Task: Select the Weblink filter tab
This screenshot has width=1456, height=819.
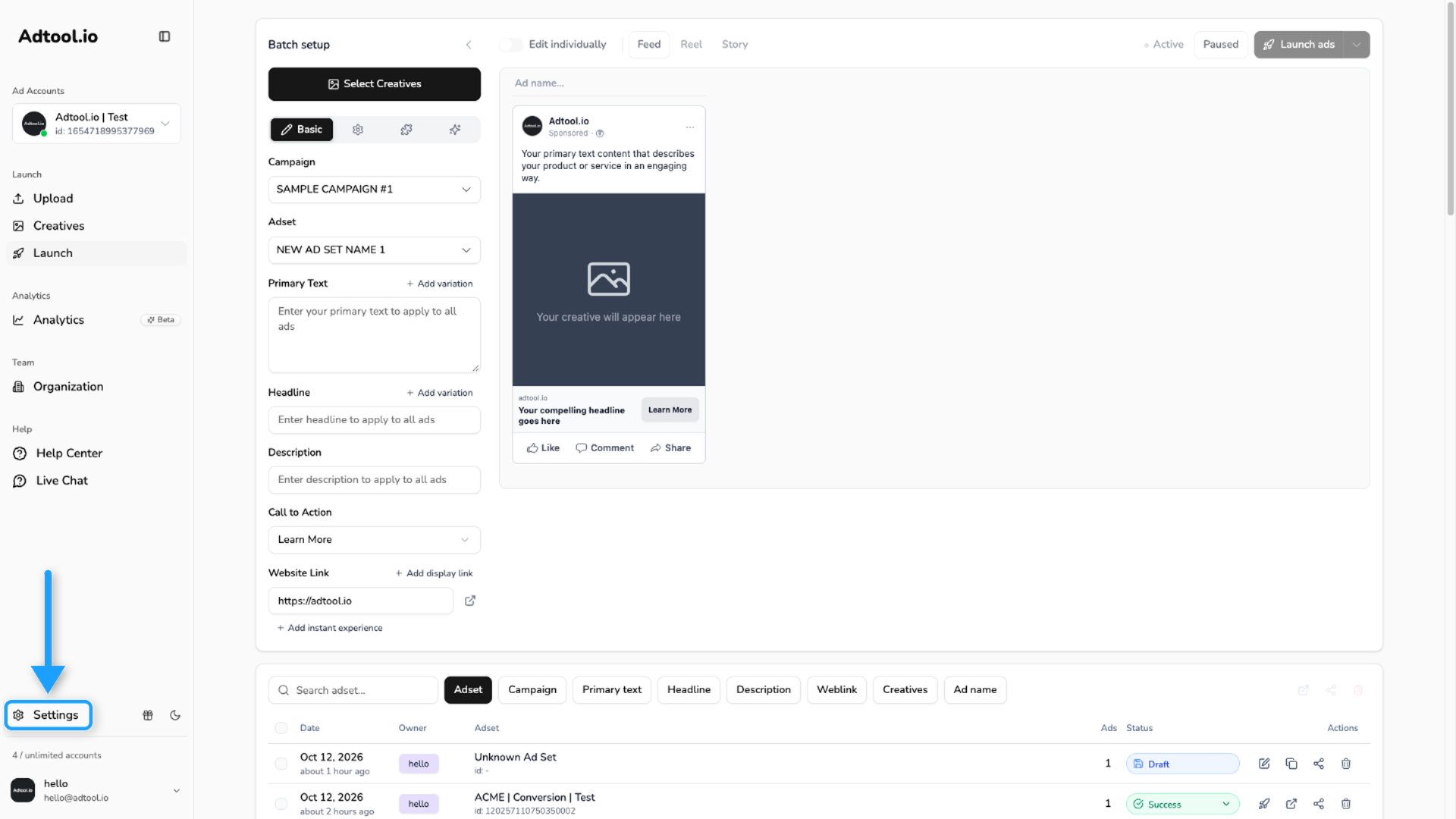Action: tap(836, 690)
